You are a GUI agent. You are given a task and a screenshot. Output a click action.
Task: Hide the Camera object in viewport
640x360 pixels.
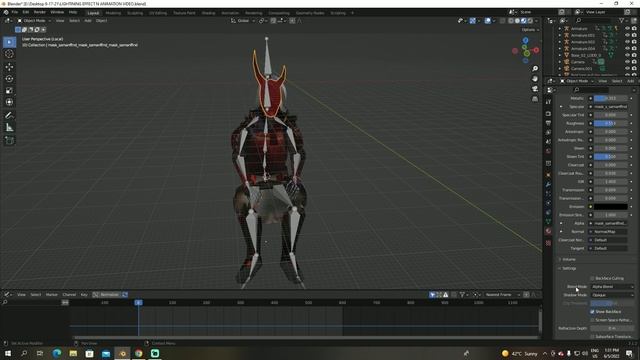(627, 62)
